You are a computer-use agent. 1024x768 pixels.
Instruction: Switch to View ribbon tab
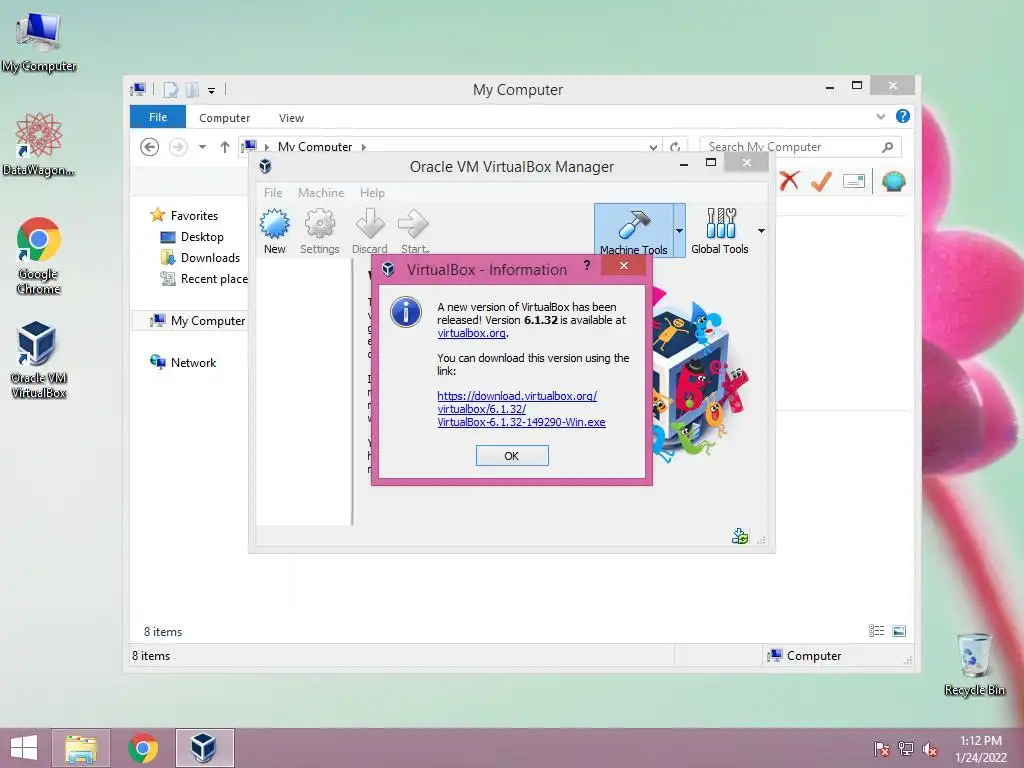click(x=291, y=118)
